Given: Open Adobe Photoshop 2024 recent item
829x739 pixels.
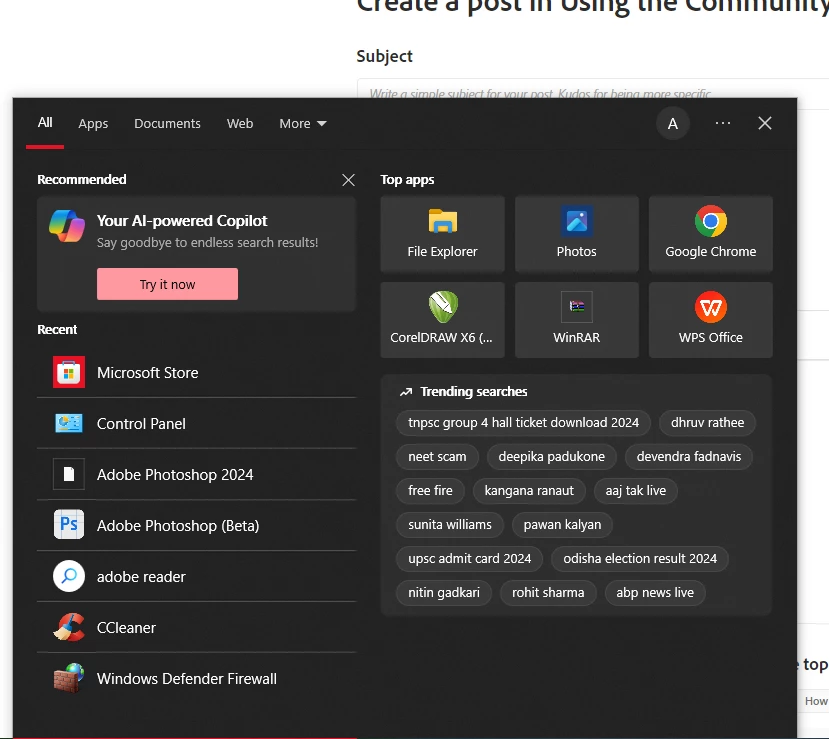Looking at the screenshot, I should pos(197,475).
